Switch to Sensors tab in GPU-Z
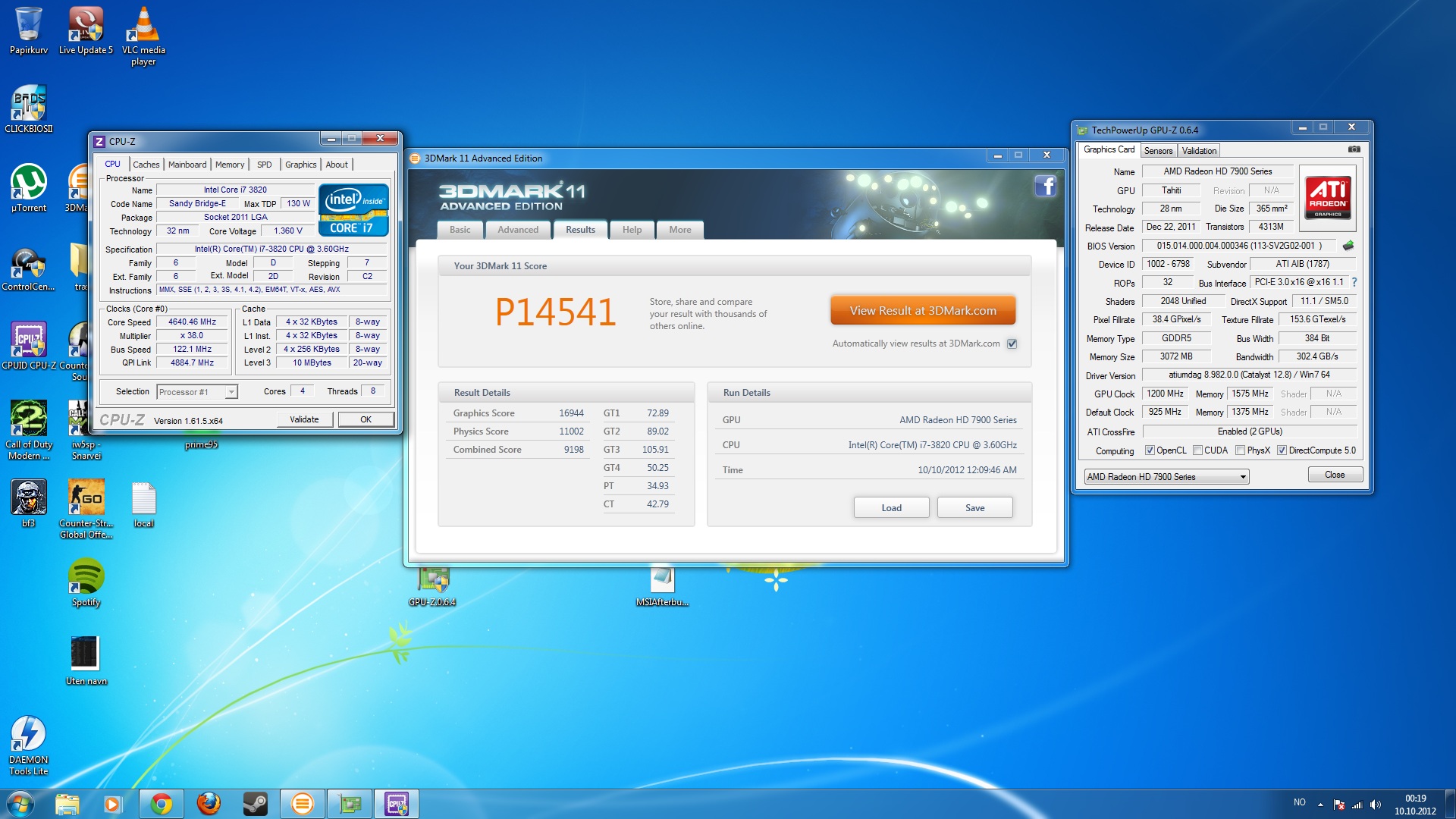This screenshot has width=1456, height=819. pos(1158,151)
